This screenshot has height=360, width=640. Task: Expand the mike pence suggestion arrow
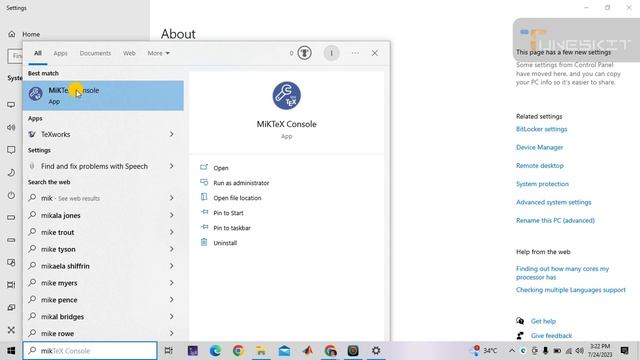click(171, 299)
